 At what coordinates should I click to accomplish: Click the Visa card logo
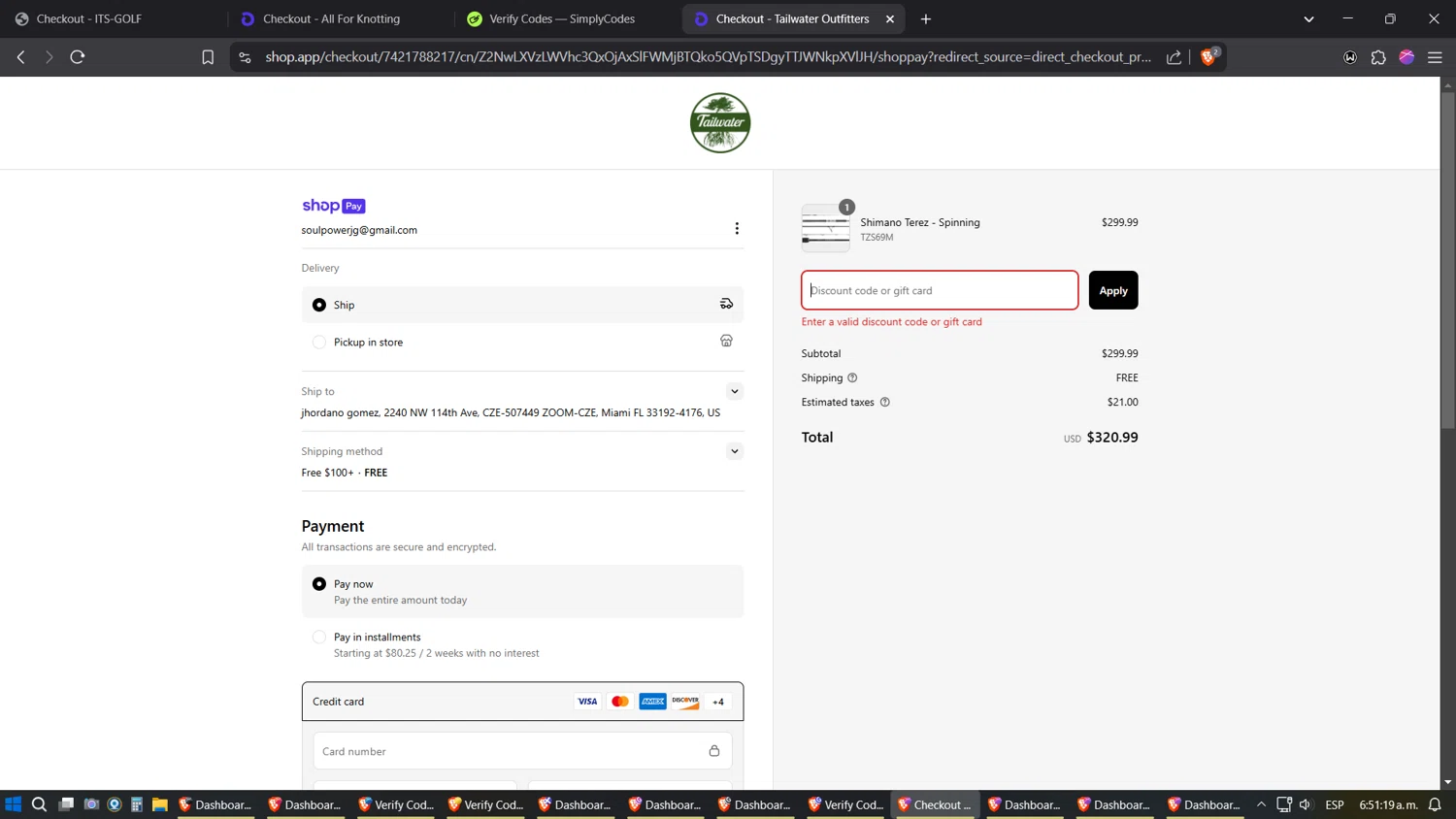587,702
